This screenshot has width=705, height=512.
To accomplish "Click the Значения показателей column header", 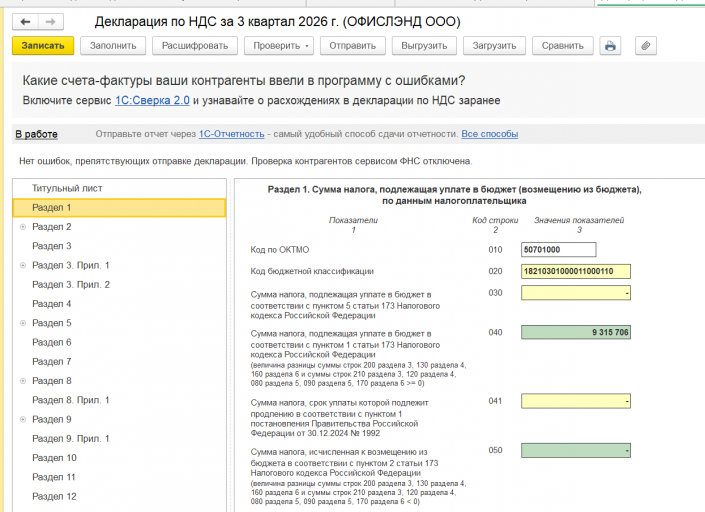I will [x=579, y=220].
